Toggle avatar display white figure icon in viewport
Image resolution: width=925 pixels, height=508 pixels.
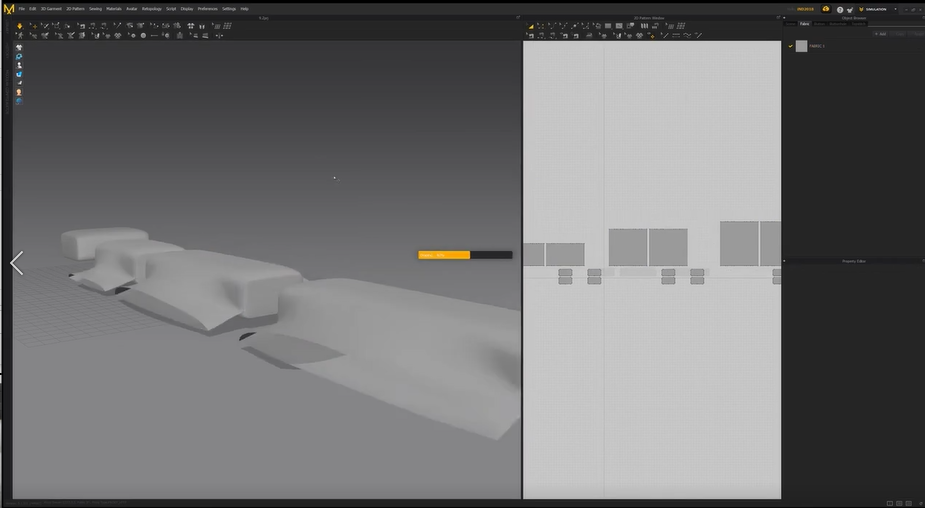point(19,65)
